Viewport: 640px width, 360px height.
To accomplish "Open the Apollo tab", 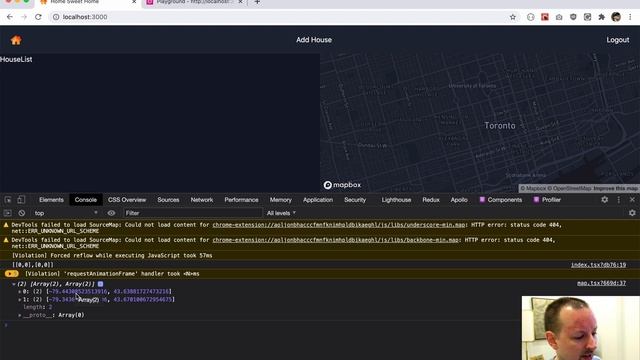I will [x=459, y=200].
